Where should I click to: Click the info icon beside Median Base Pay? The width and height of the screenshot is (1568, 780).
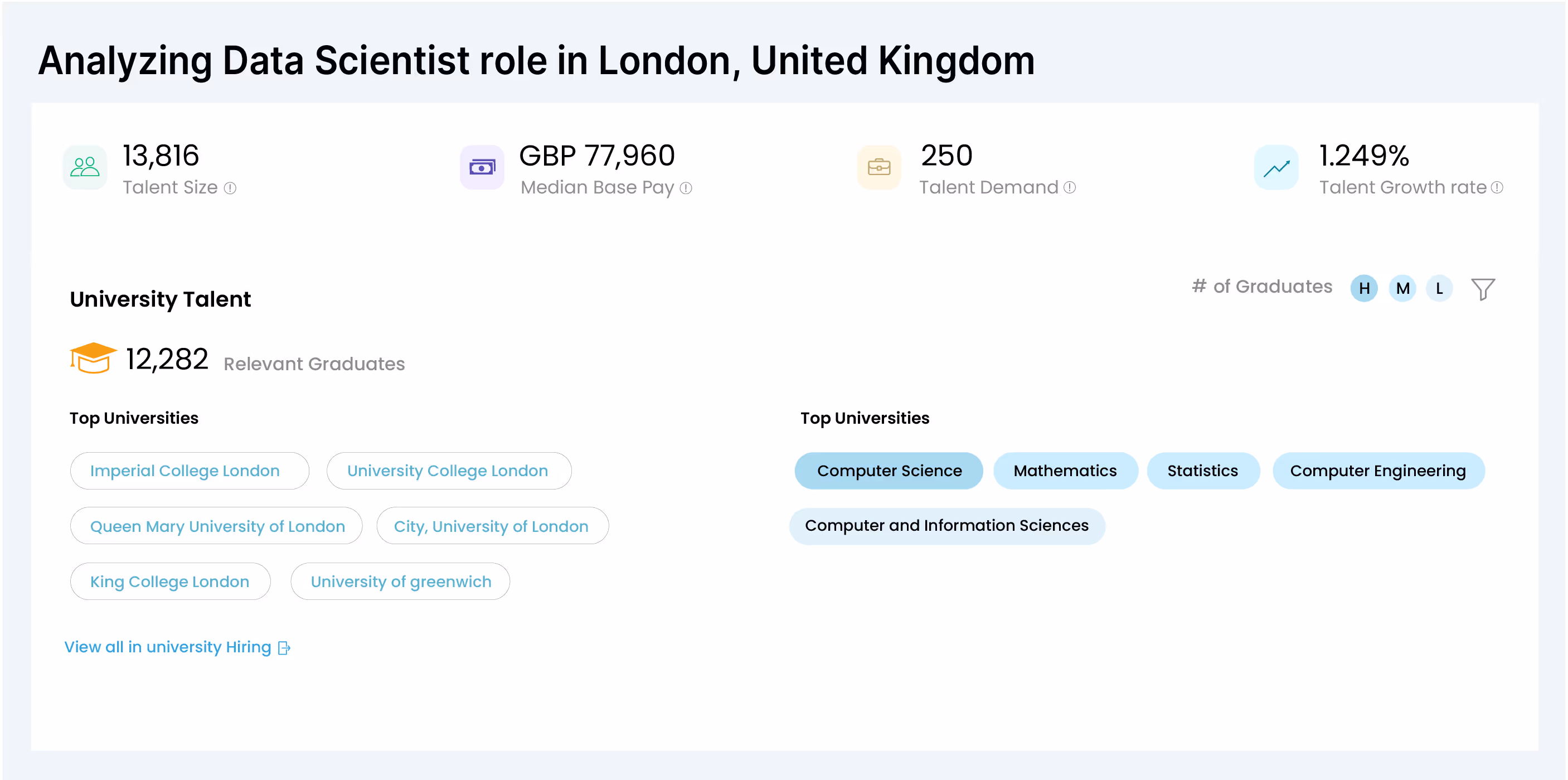686,188
